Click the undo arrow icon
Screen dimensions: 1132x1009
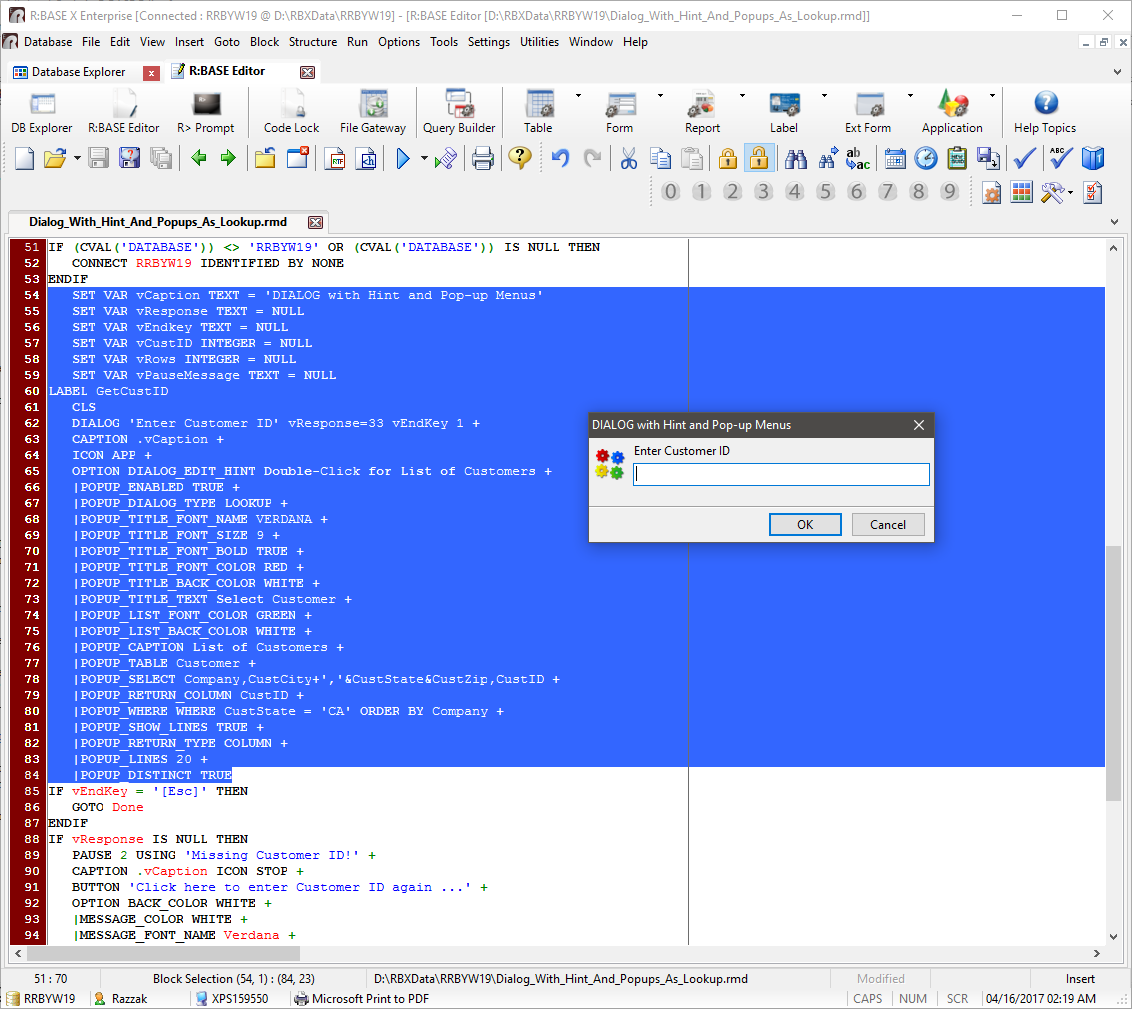[x=561, y=158]
